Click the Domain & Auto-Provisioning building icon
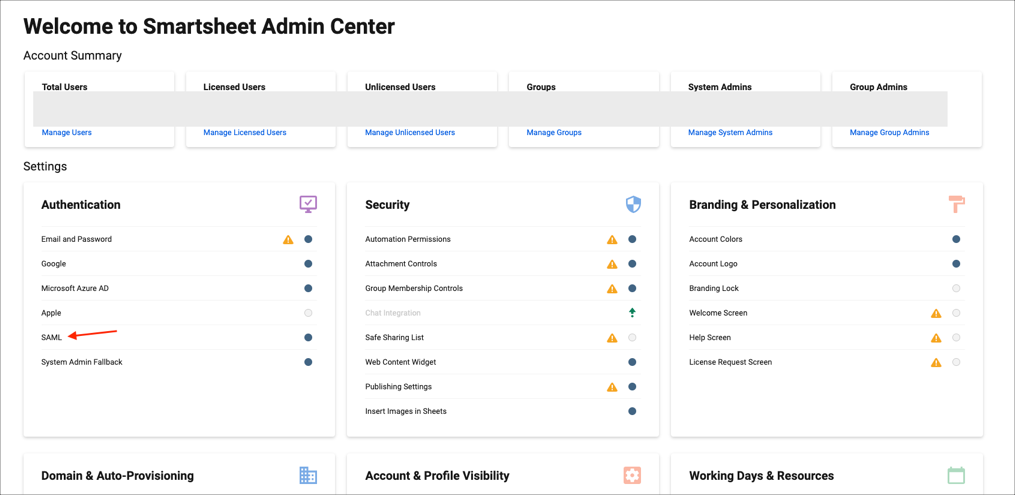The width and height of the screenshot is (1015, 495). (x=308, y=476)
